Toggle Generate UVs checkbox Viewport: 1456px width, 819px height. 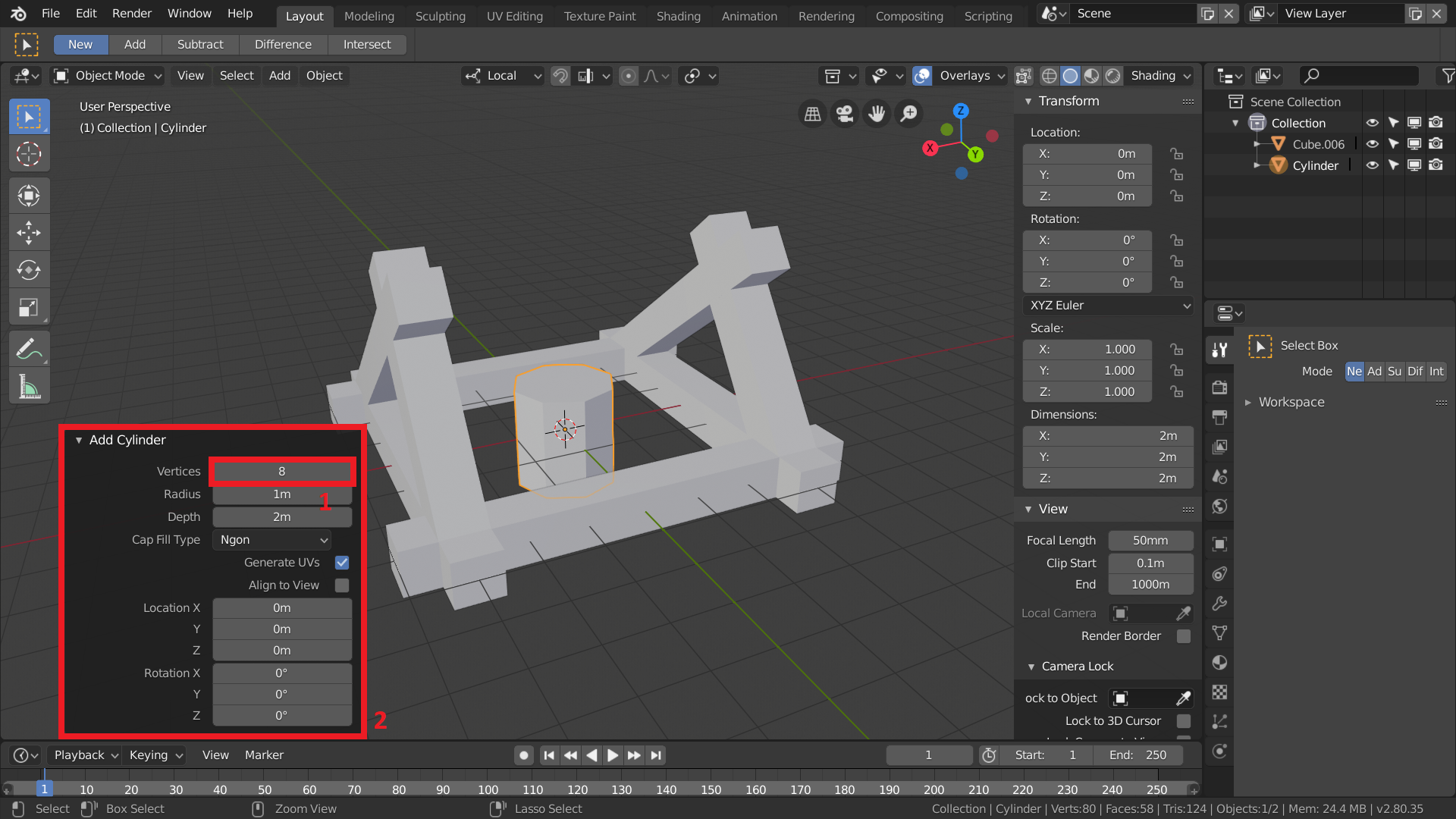[x=342, y=563]
